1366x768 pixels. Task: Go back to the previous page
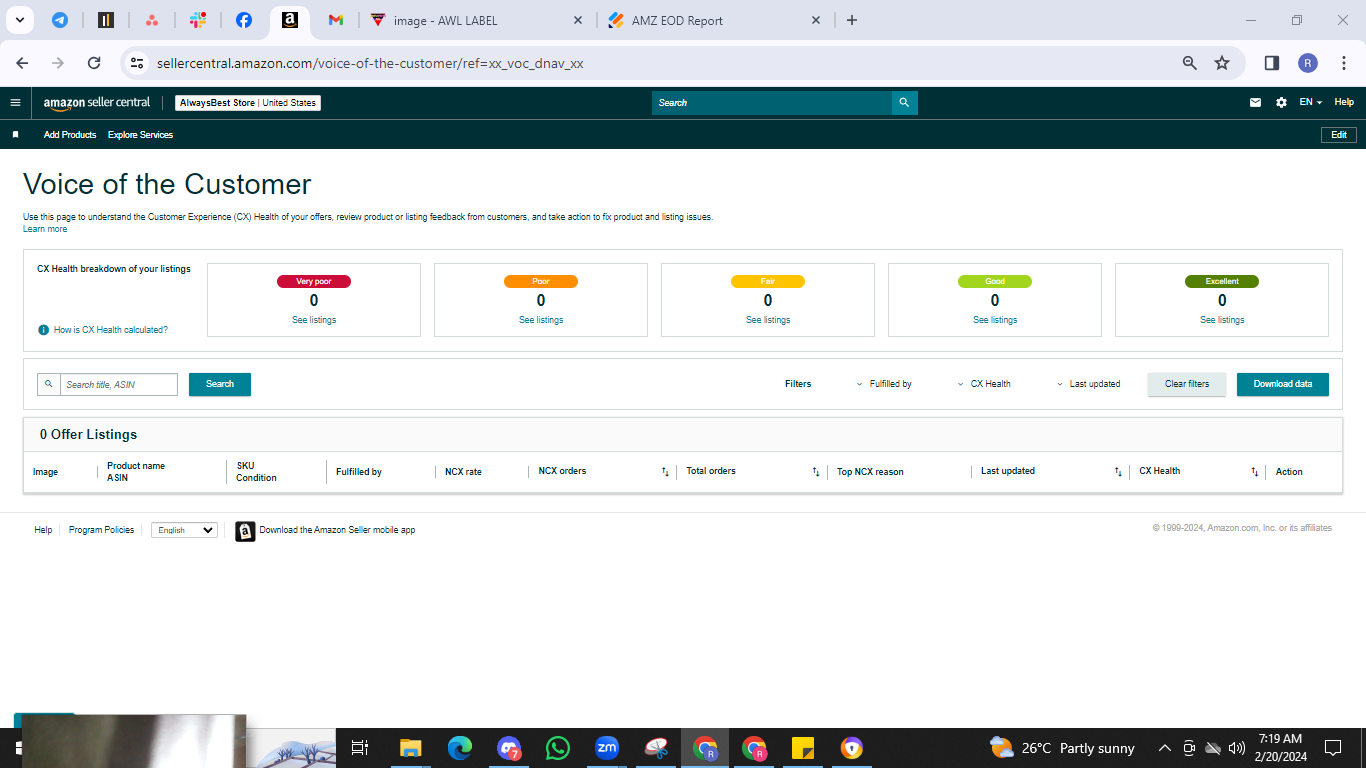click(x=23, y=63)
